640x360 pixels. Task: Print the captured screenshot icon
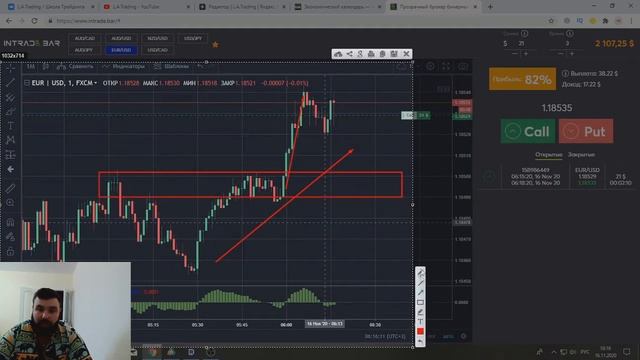pos(371,54)
